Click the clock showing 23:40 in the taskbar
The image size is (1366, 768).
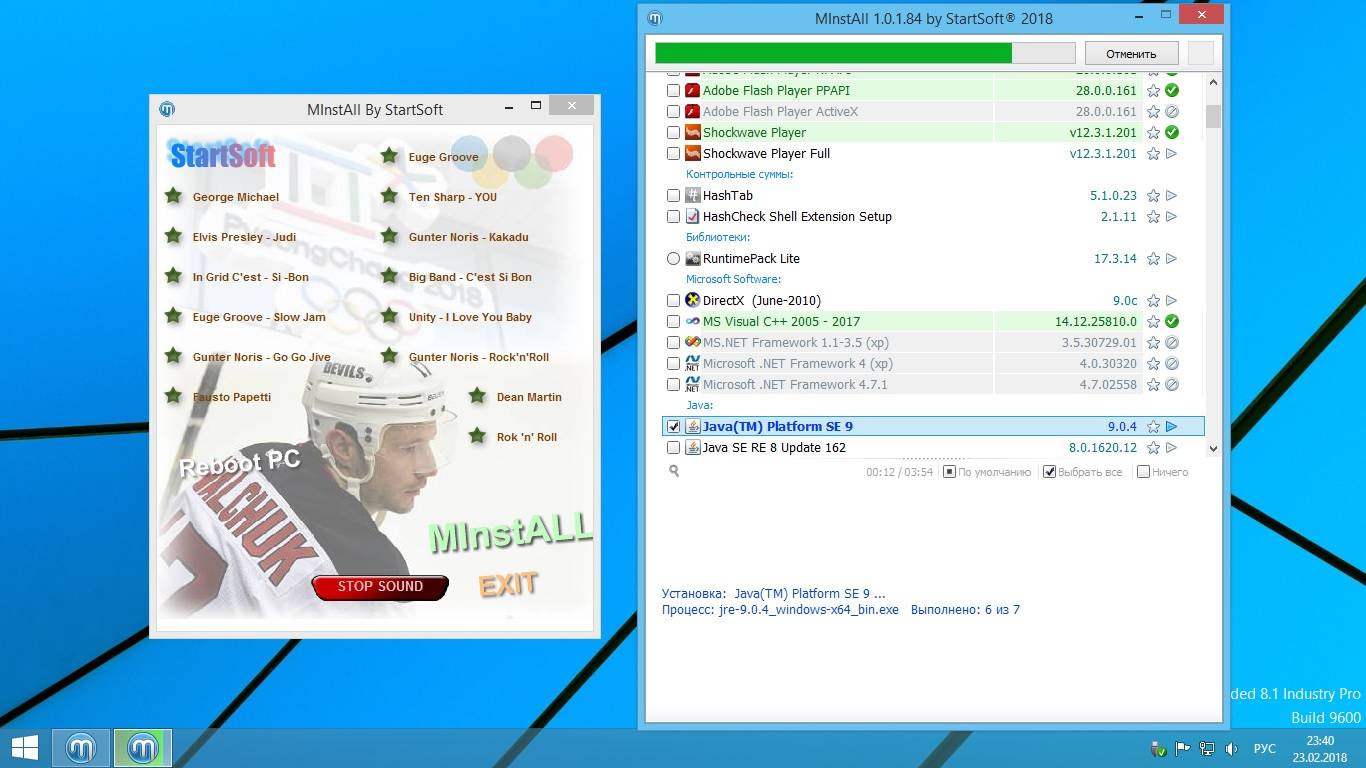coord(1320,741)
